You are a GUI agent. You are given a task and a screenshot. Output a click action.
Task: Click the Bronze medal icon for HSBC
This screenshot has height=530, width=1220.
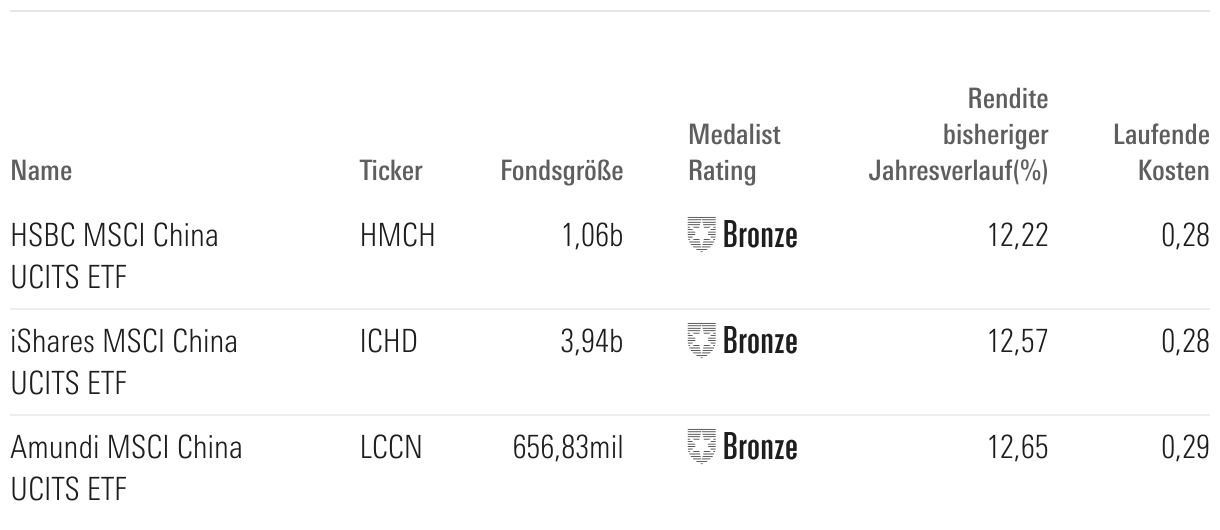(x=703, y=236)
